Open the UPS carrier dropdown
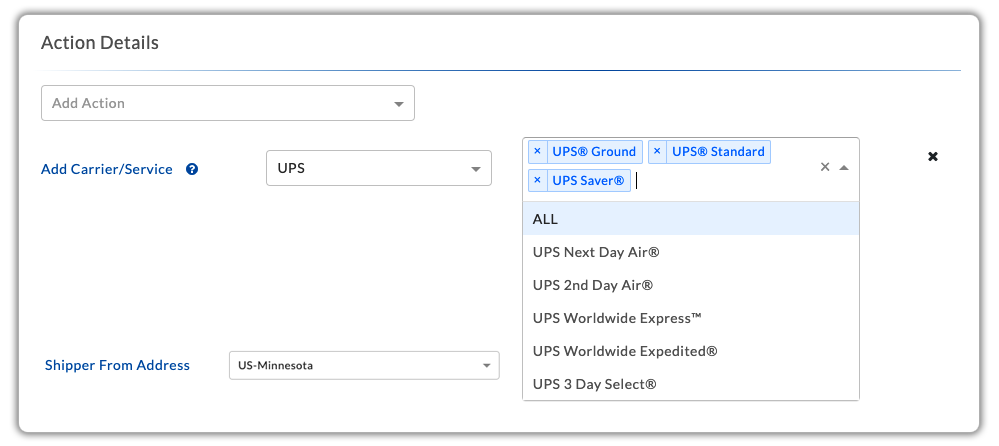The height and width of the screenshot is (446, 999). [378, 168]
